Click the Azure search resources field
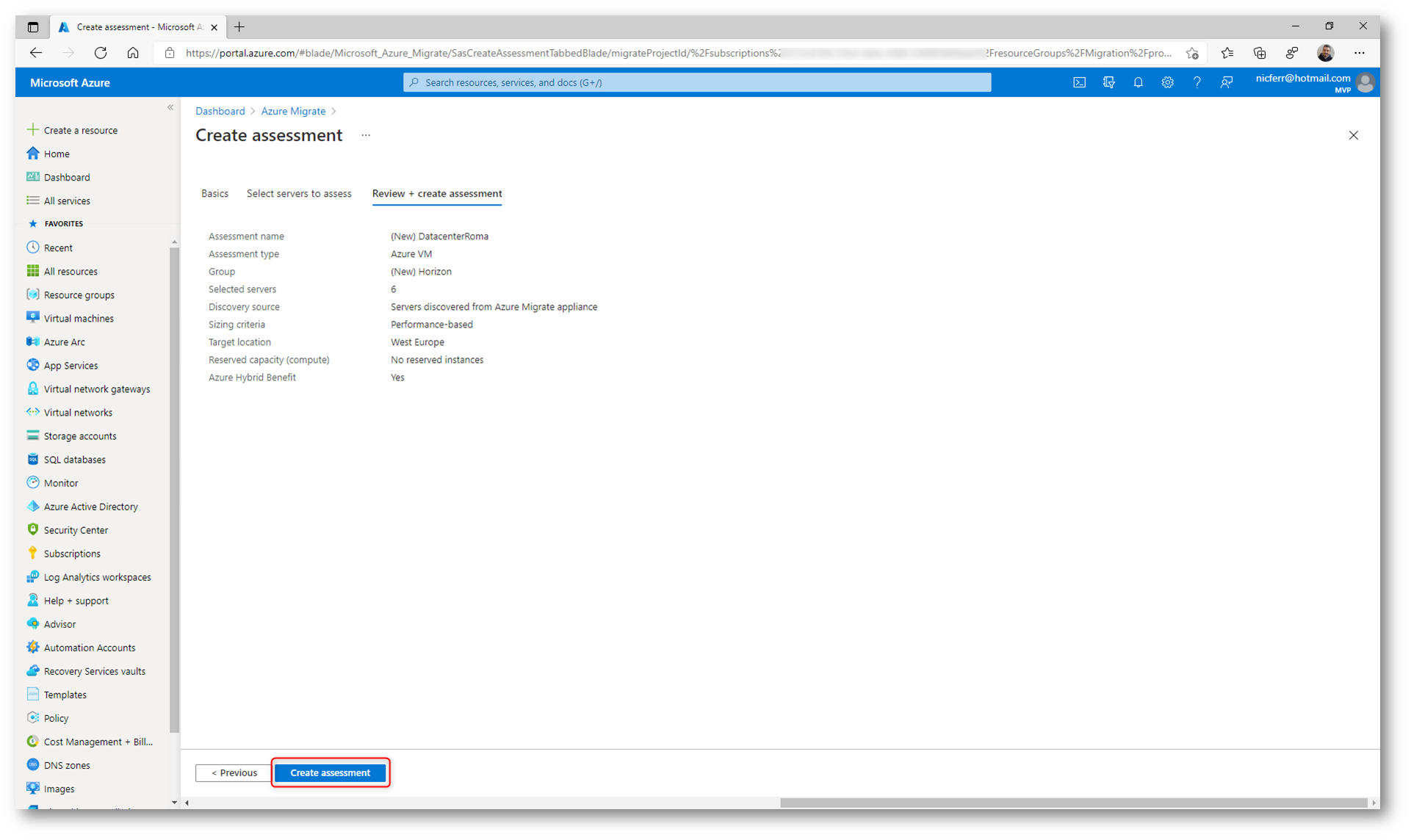This screenshot has width=1411, height=840. click(x=696, y=82)
